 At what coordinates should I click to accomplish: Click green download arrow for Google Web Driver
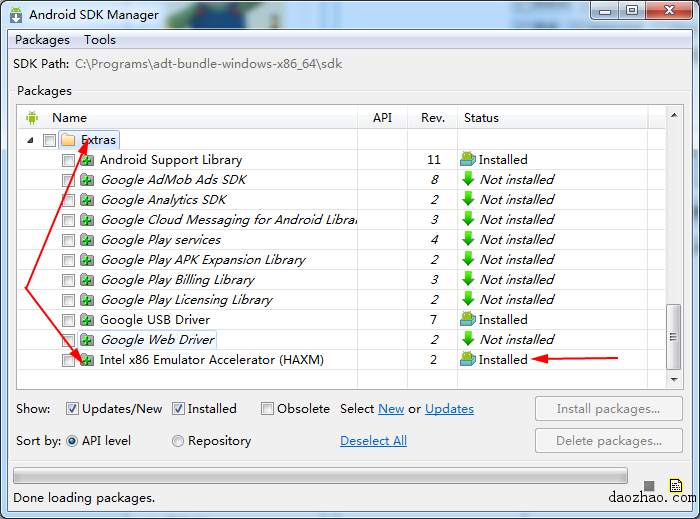click(x=468, y=339)
